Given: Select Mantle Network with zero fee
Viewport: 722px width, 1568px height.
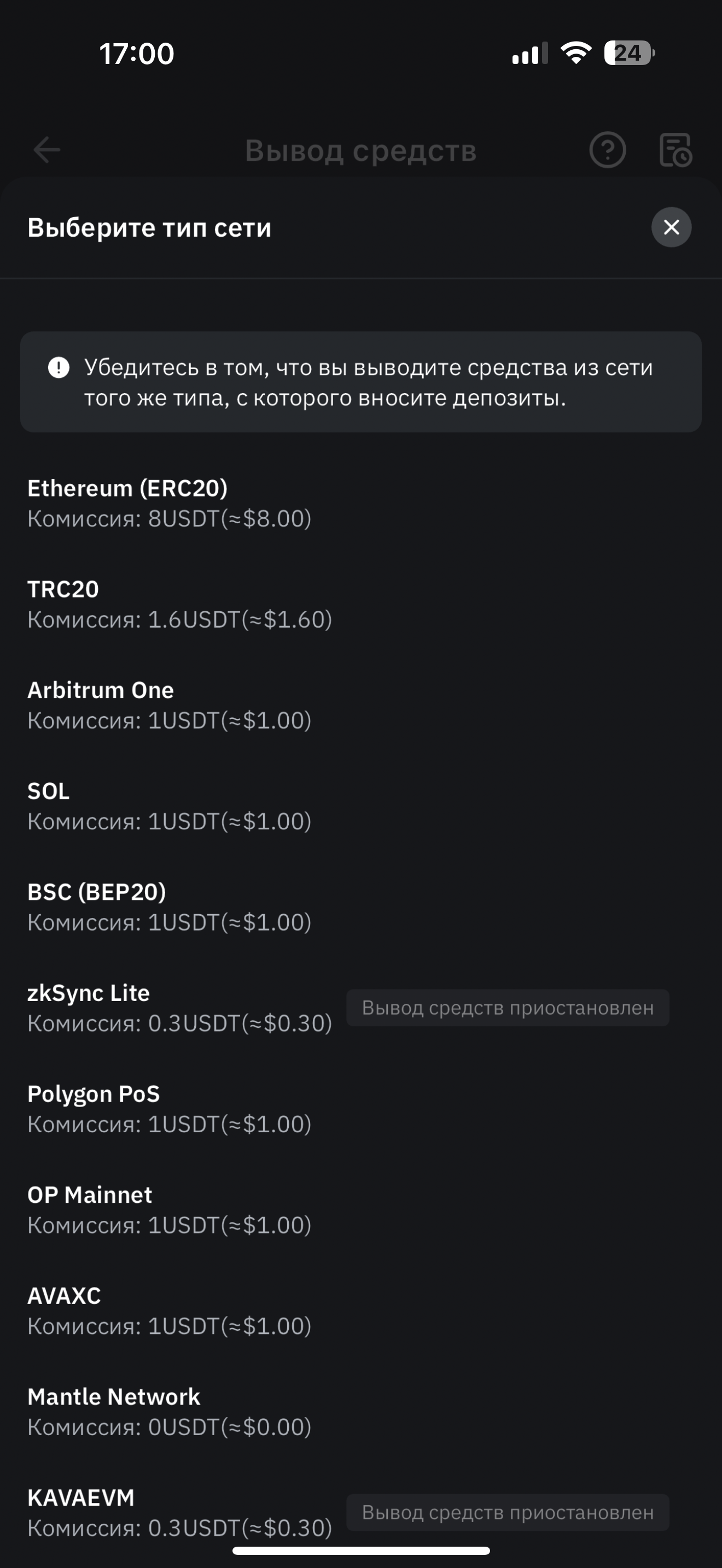Looking at the screenshot, I should tap(169, 1412).
